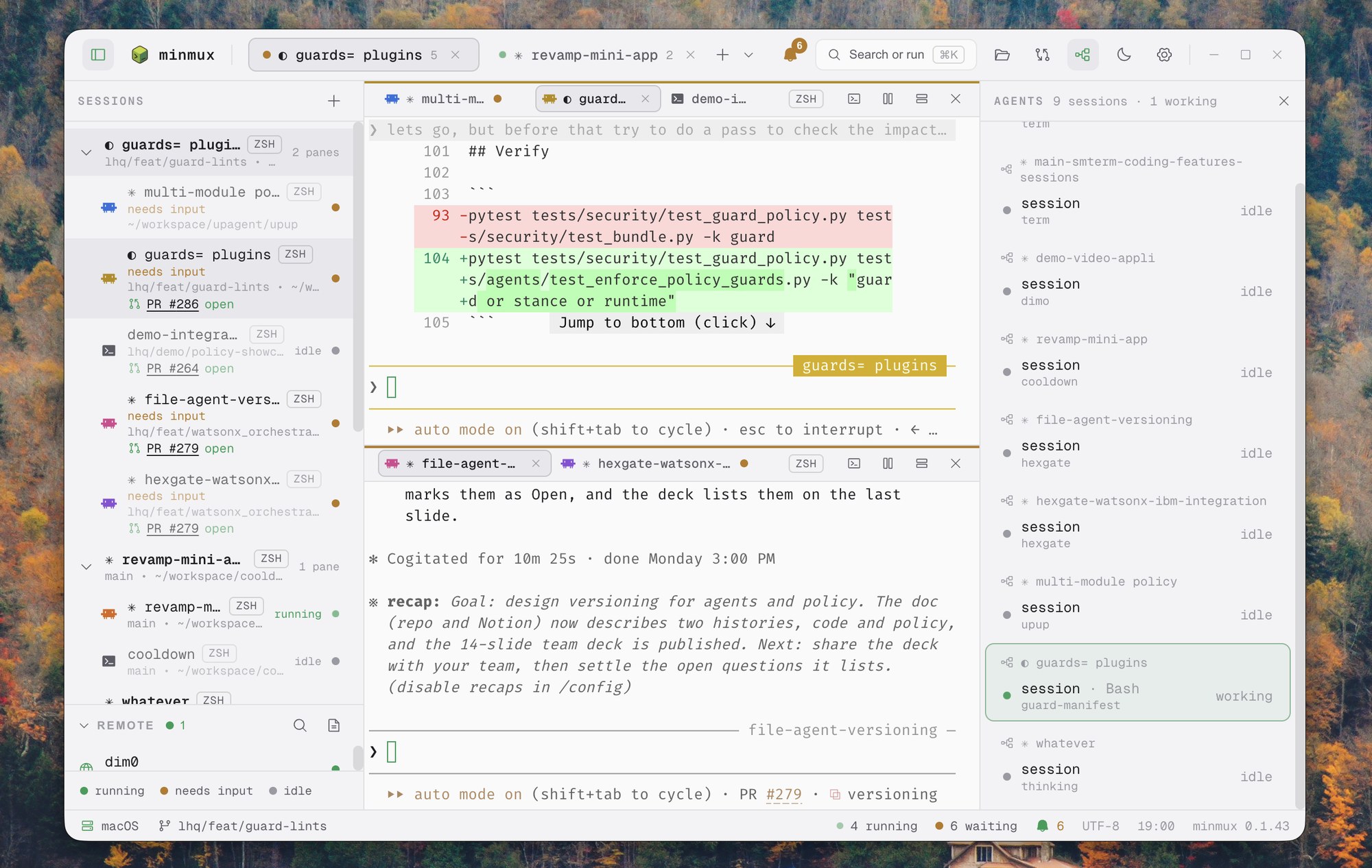Screen dimensions: 1372x868
Task: Switch to multi-m pane tab
Action: point(445,99)
